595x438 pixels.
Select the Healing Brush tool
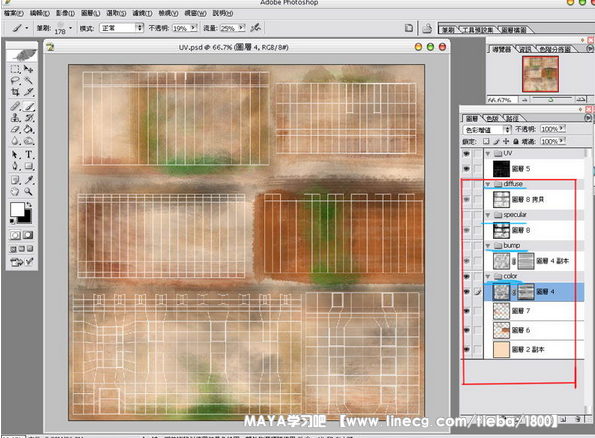tap(15, 106)
